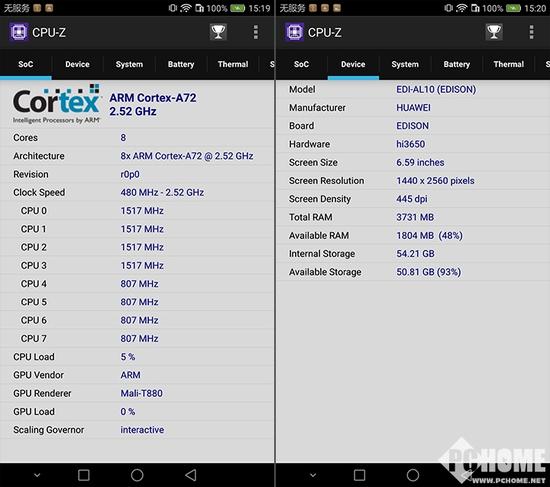Tap 'ARM Cortex-A72' heading text

(x=153, y=98)
